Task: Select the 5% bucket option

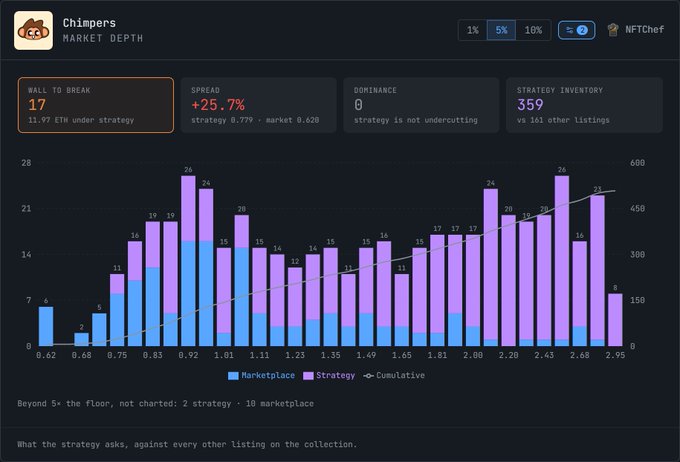Action: (501, 30)
